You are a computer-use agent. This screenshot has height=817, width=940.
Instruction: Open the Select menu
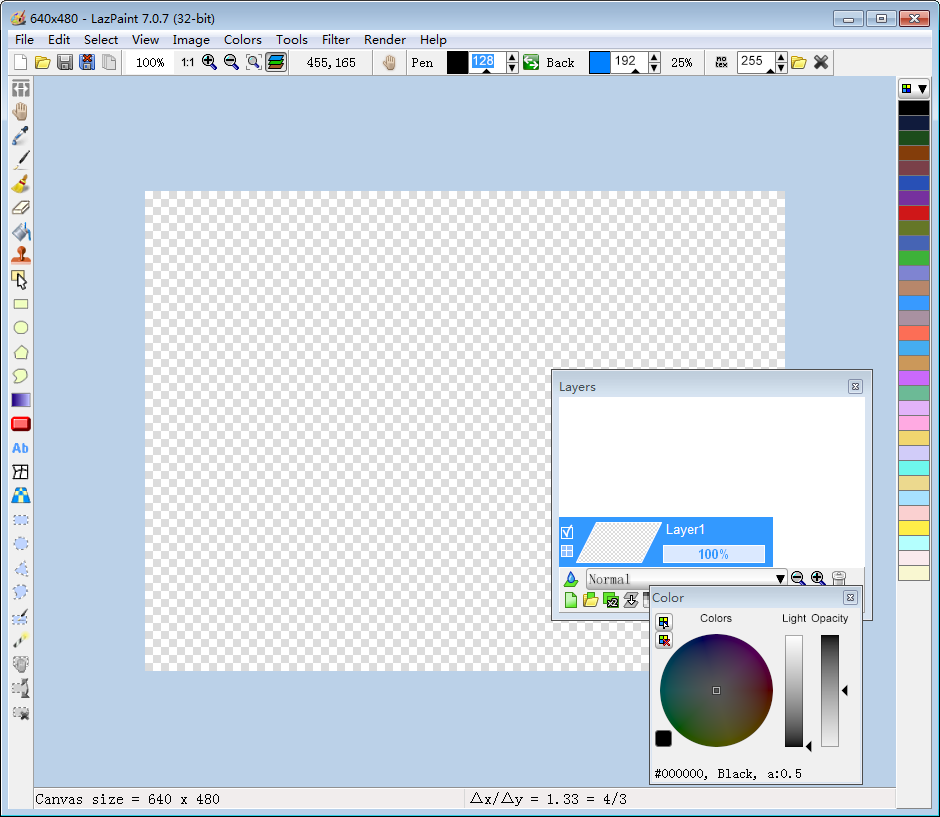coord(101,40)
